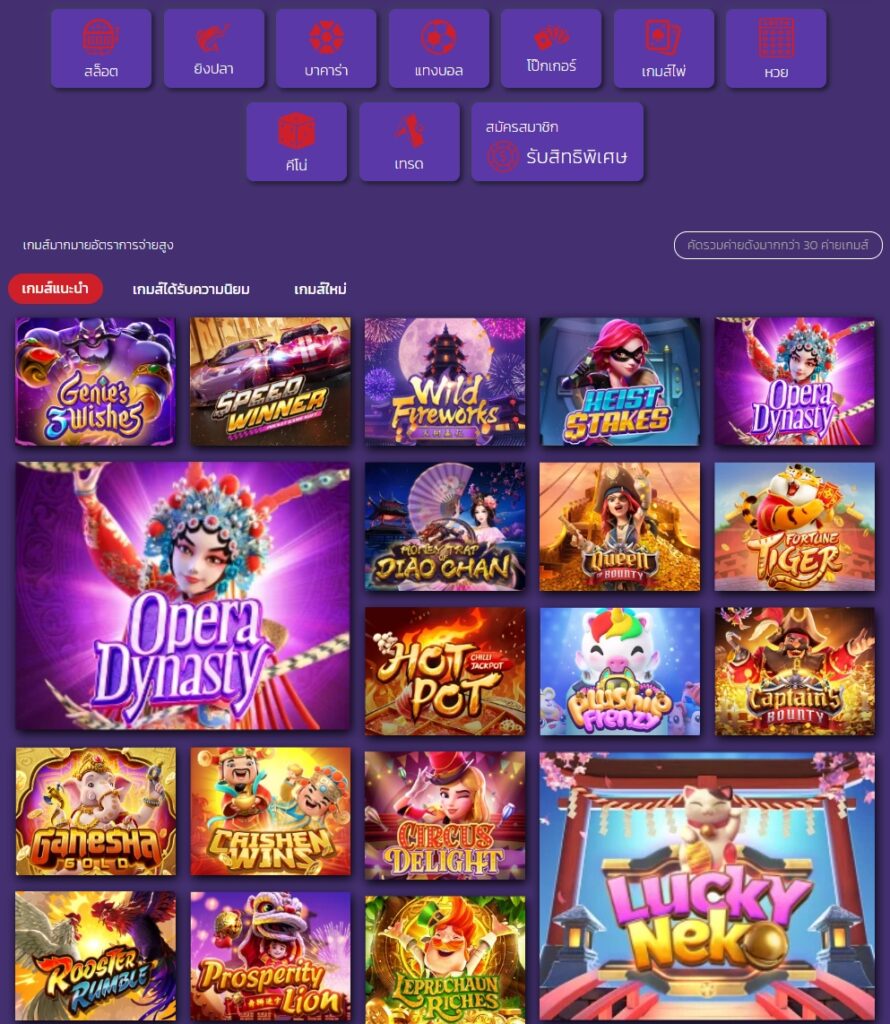Switch to the เกมส์ได้รับความนิยม popular tab
890x1024 pixels.
pyautogui.click(x=191, y=289)
